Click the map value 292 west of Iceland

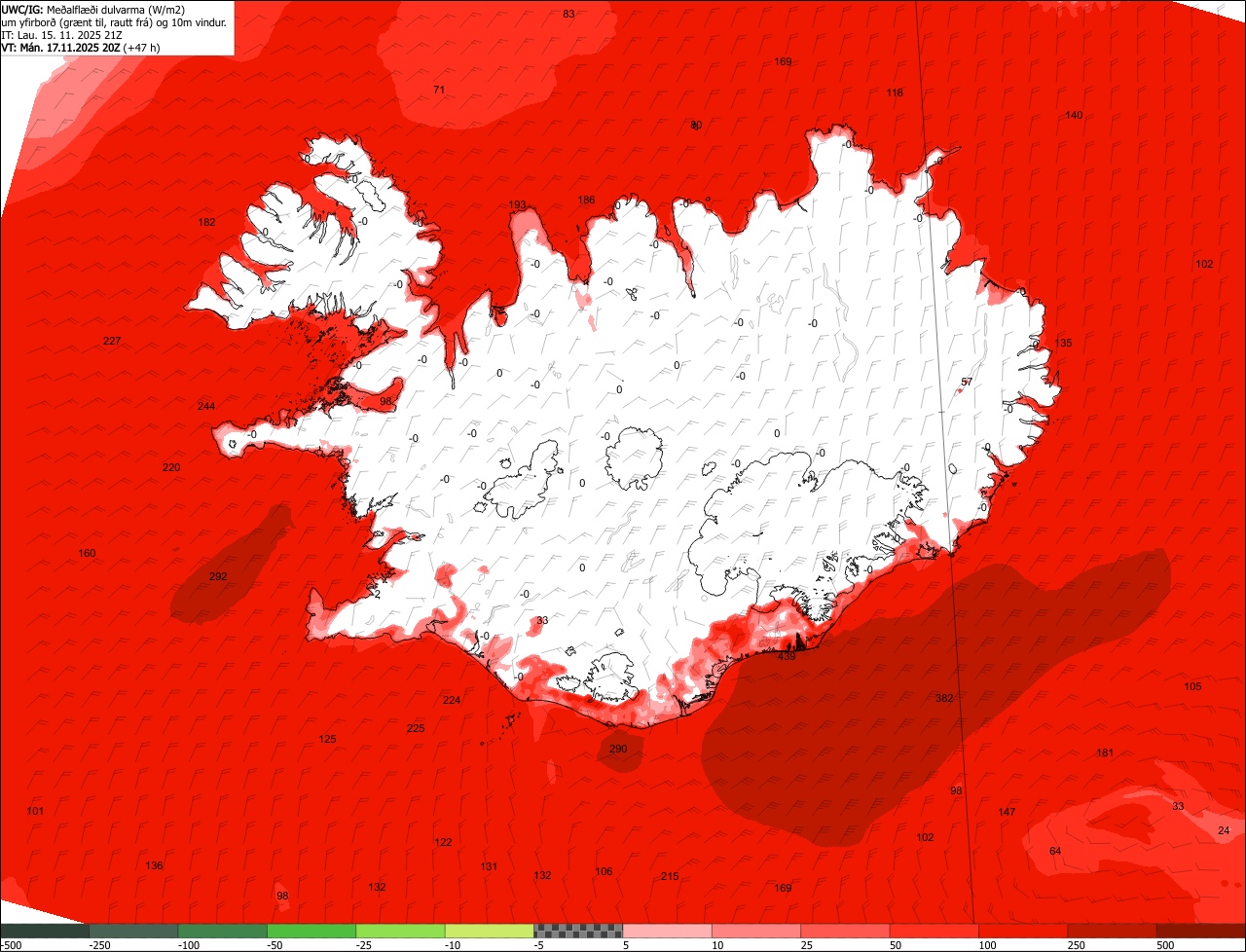click(218, 577)
